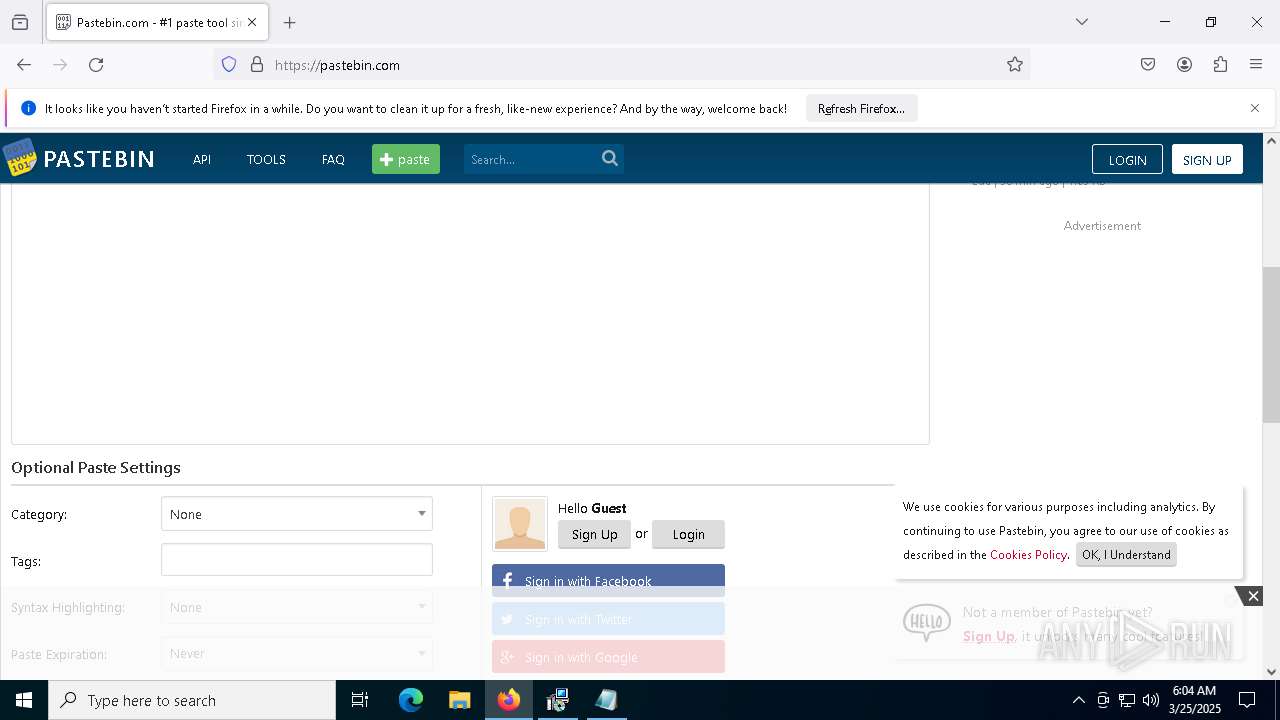Open the Firefox application menu
The width and height of the screenshot is (1280, 720).
click(1256, 65)
